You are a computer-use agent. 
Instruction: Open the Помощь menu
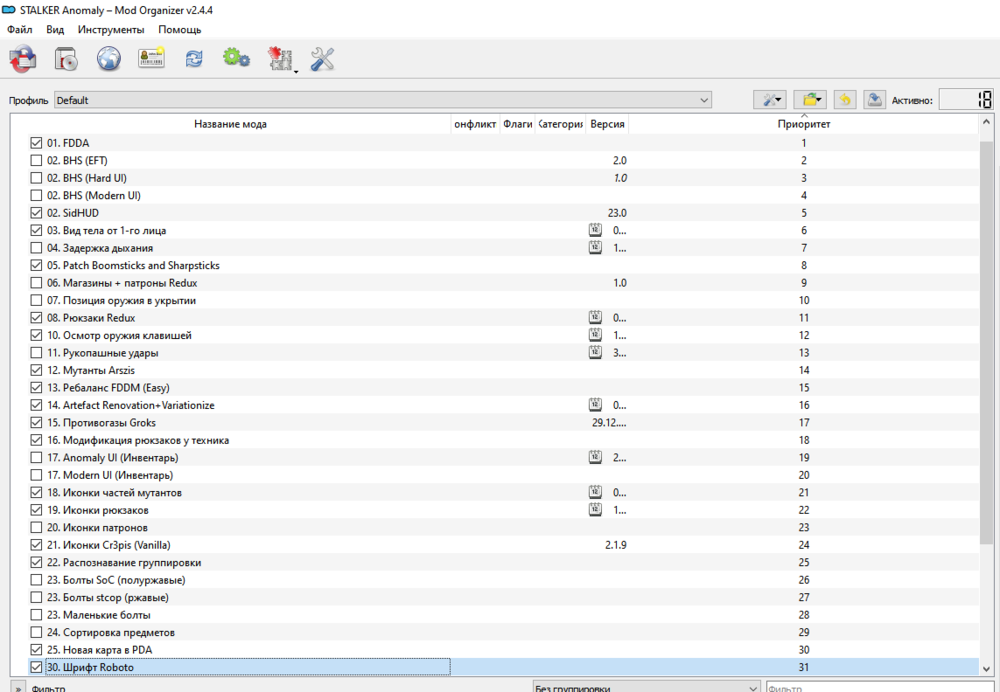click(179, 30)
